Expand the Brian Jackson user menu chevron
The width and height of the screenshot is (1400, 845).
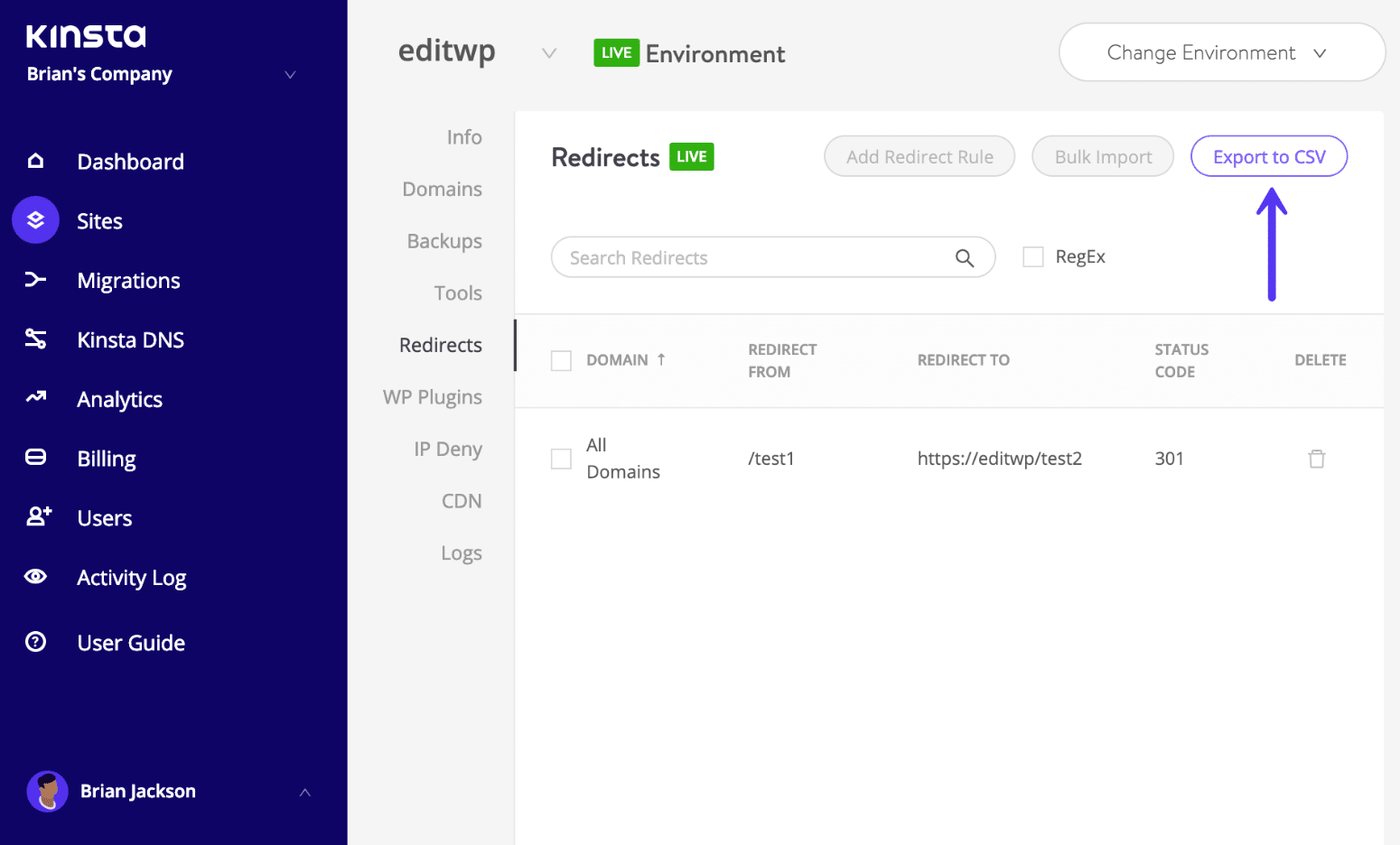pyautogui.click(x=305, y=793)
